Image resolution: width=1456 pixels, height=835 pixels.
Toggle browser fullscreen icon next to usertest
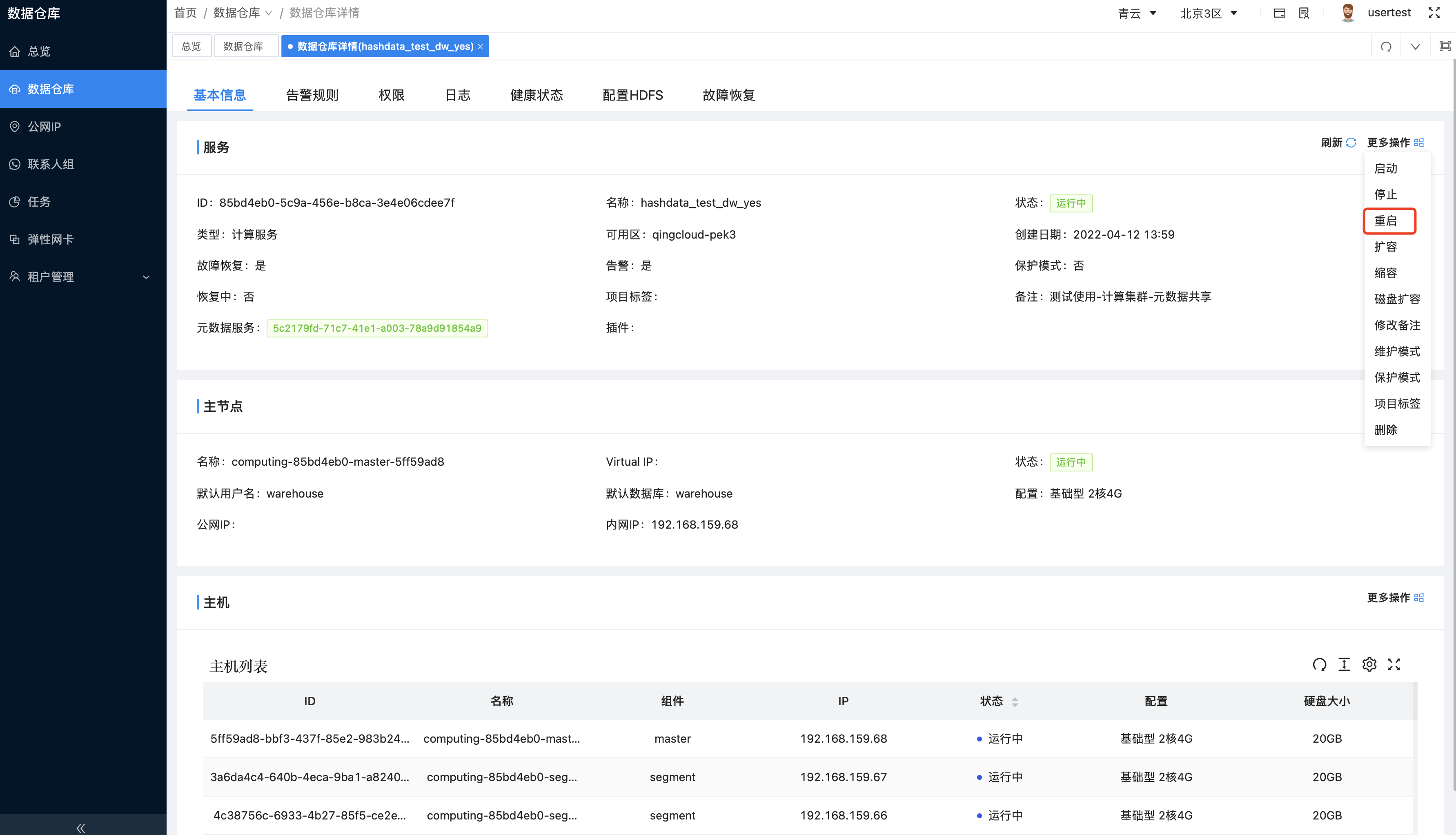1434,13
